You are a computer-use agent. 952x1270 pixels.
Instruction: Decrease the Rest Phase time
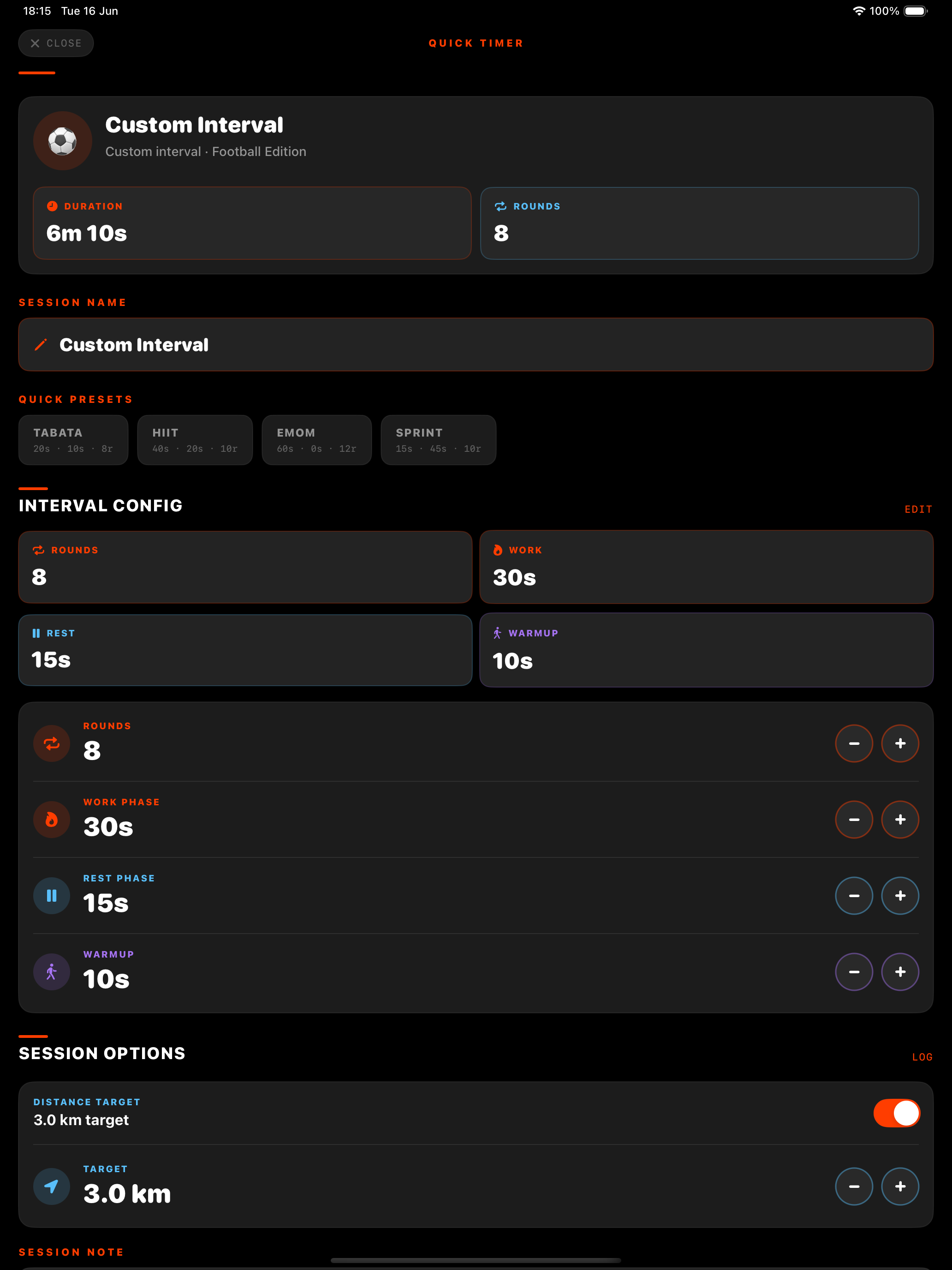(x=854, y=896)
